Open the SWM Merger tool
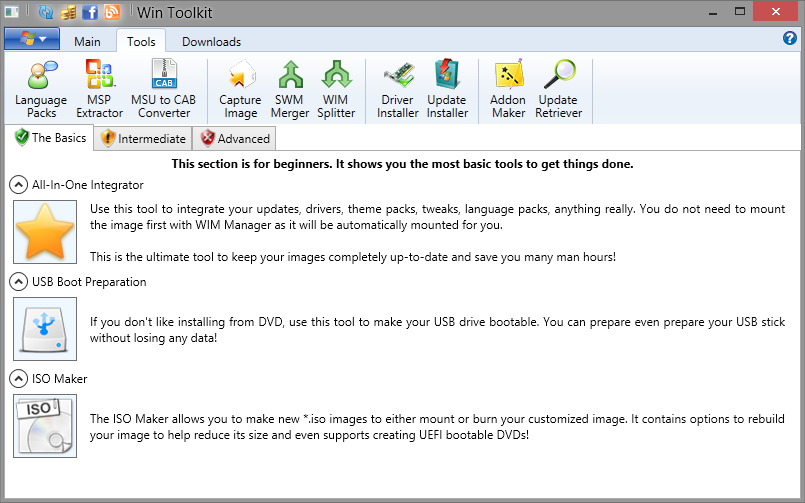The width and height of the screenshot is (805, 503). (x=290, y=90)
